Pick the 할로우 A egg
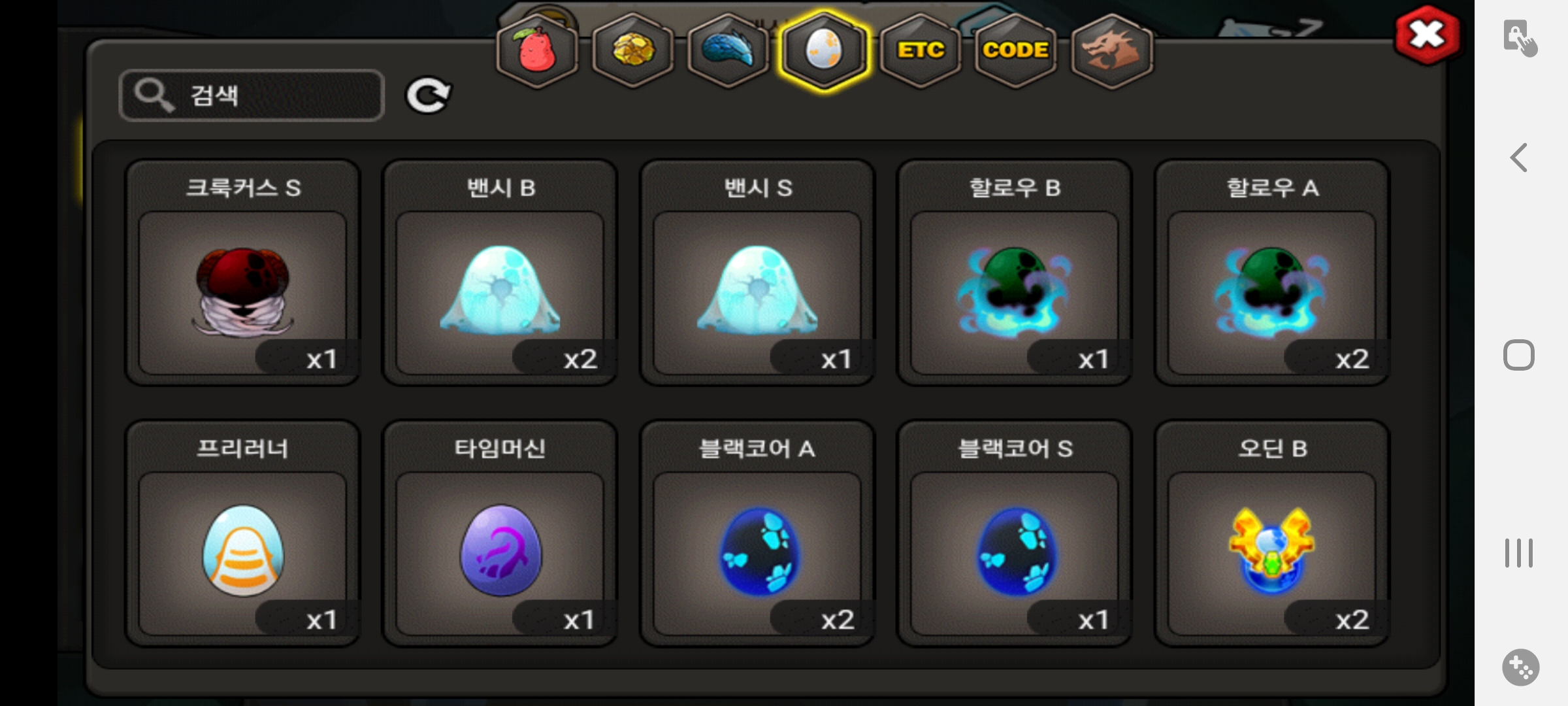Viewport: 1568px width, 706px height. click(1272, 273)
